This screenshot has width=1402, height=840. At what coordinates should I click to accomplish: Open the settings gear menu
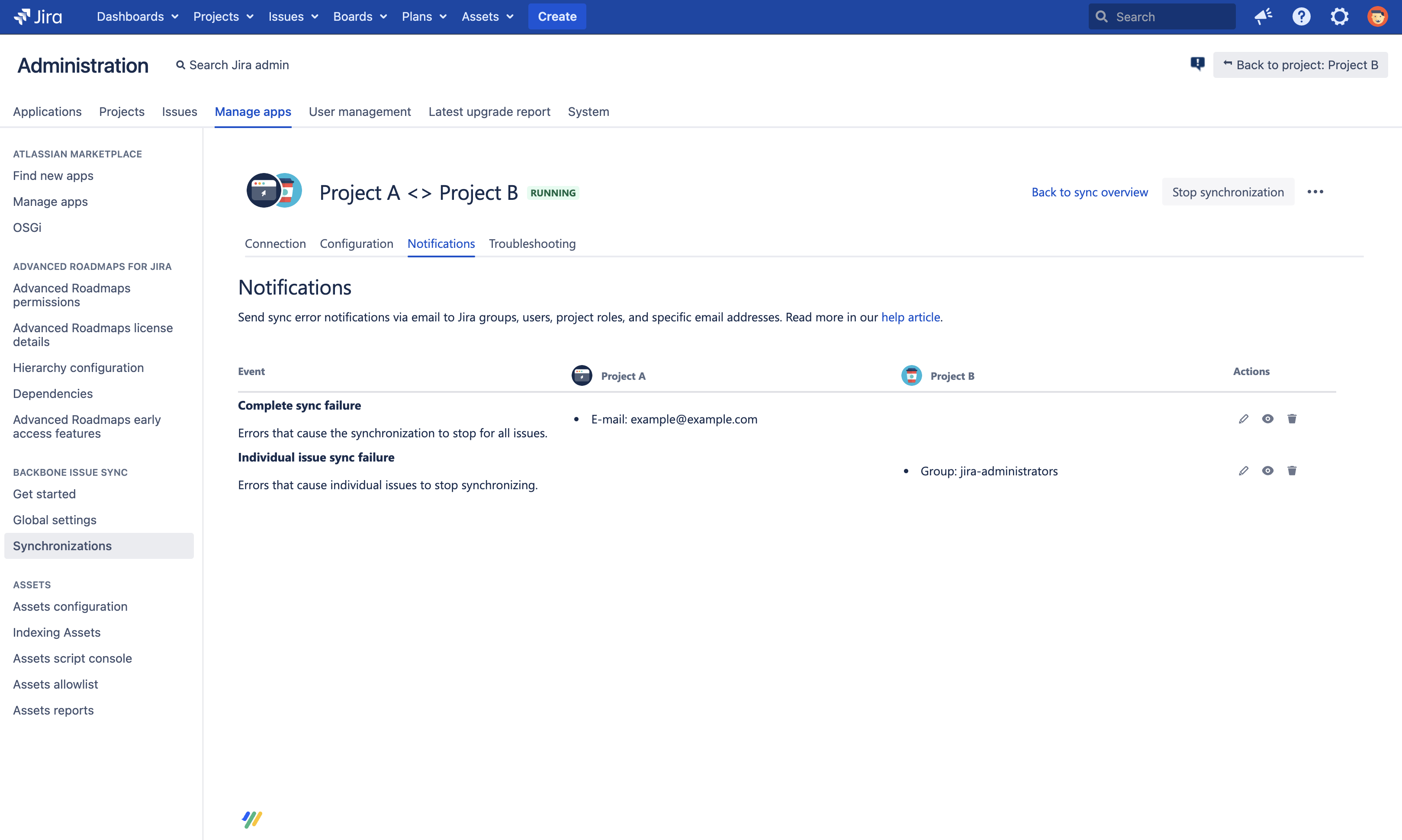pyautogui.click(x=1339, y=16)
